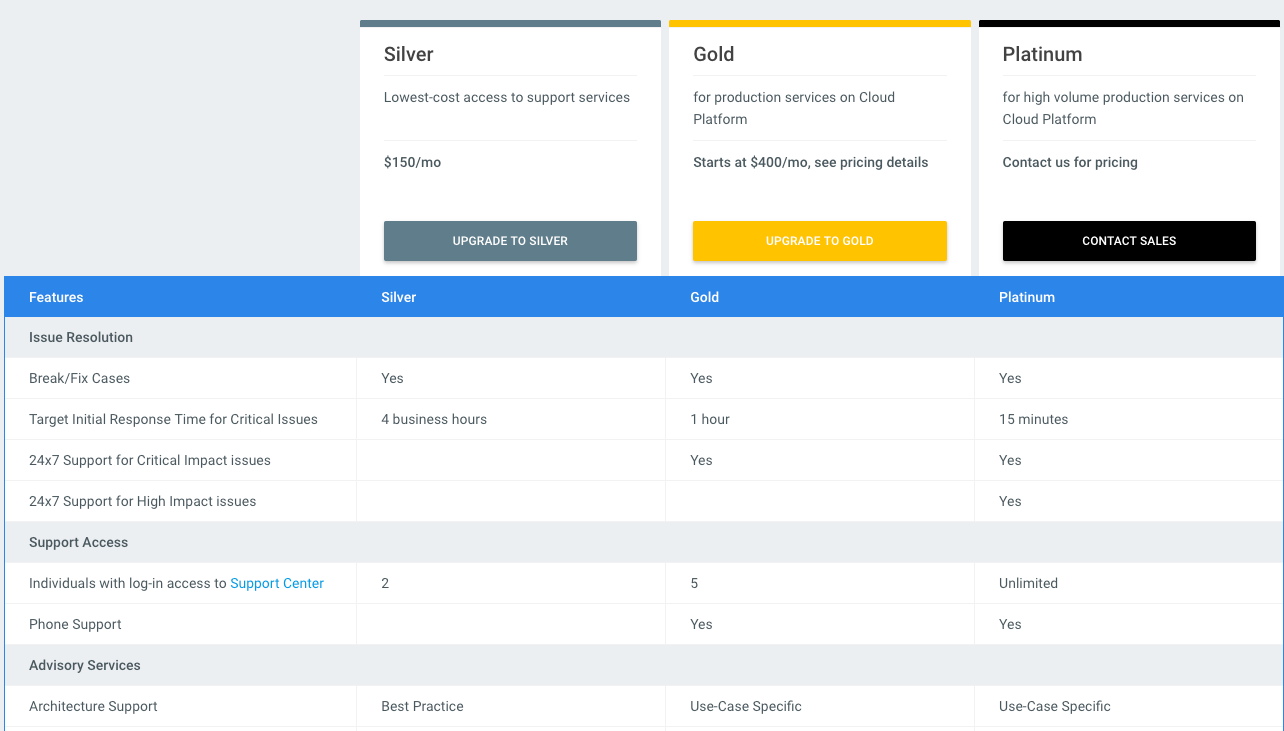Click Silver Yes for Break/Fix Cases
The width and height of the screenshot is (1284, 731).
coord(392,378)
